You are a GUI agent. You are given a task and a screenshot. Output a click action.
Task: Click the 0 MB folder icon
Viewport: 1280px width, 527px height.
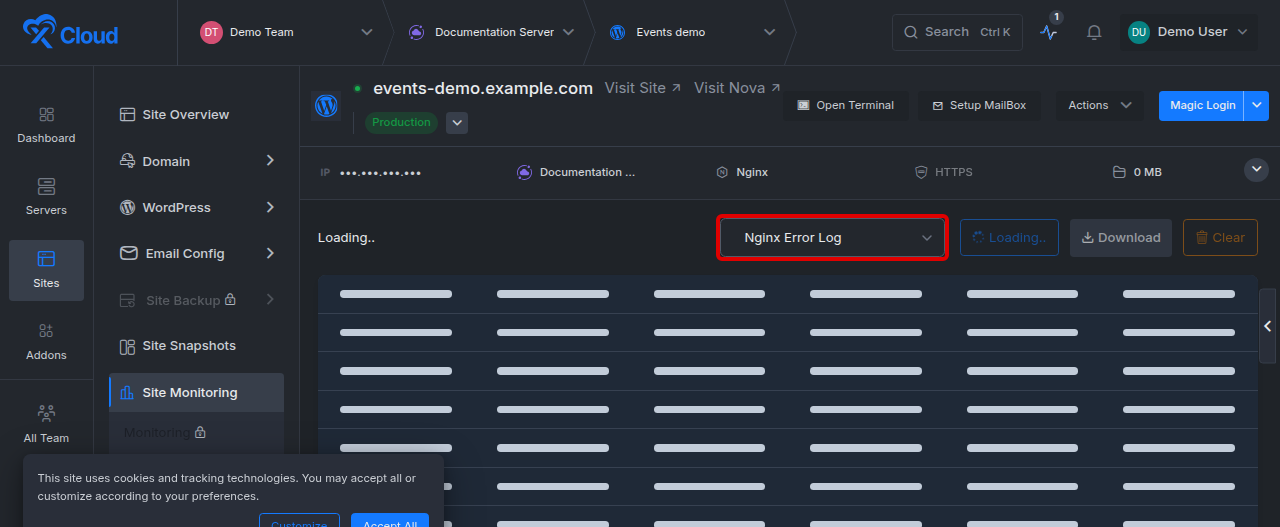(1120, 172)
